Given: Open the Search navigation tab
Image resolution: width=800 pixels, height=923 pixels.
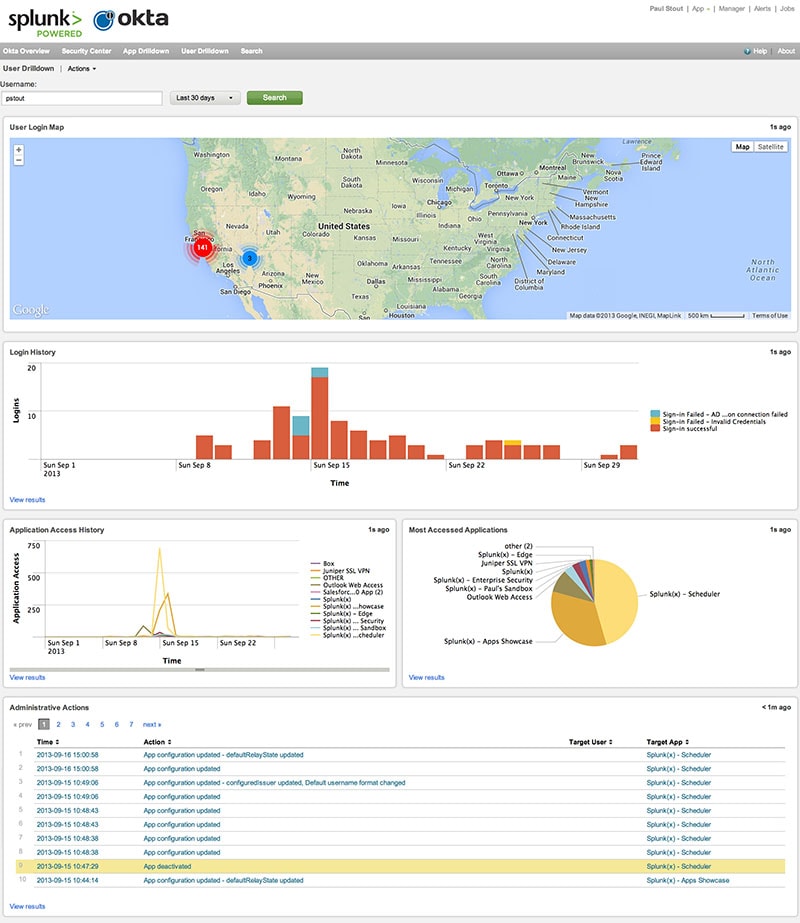Looking at the screenshot, I should (251, 51).
